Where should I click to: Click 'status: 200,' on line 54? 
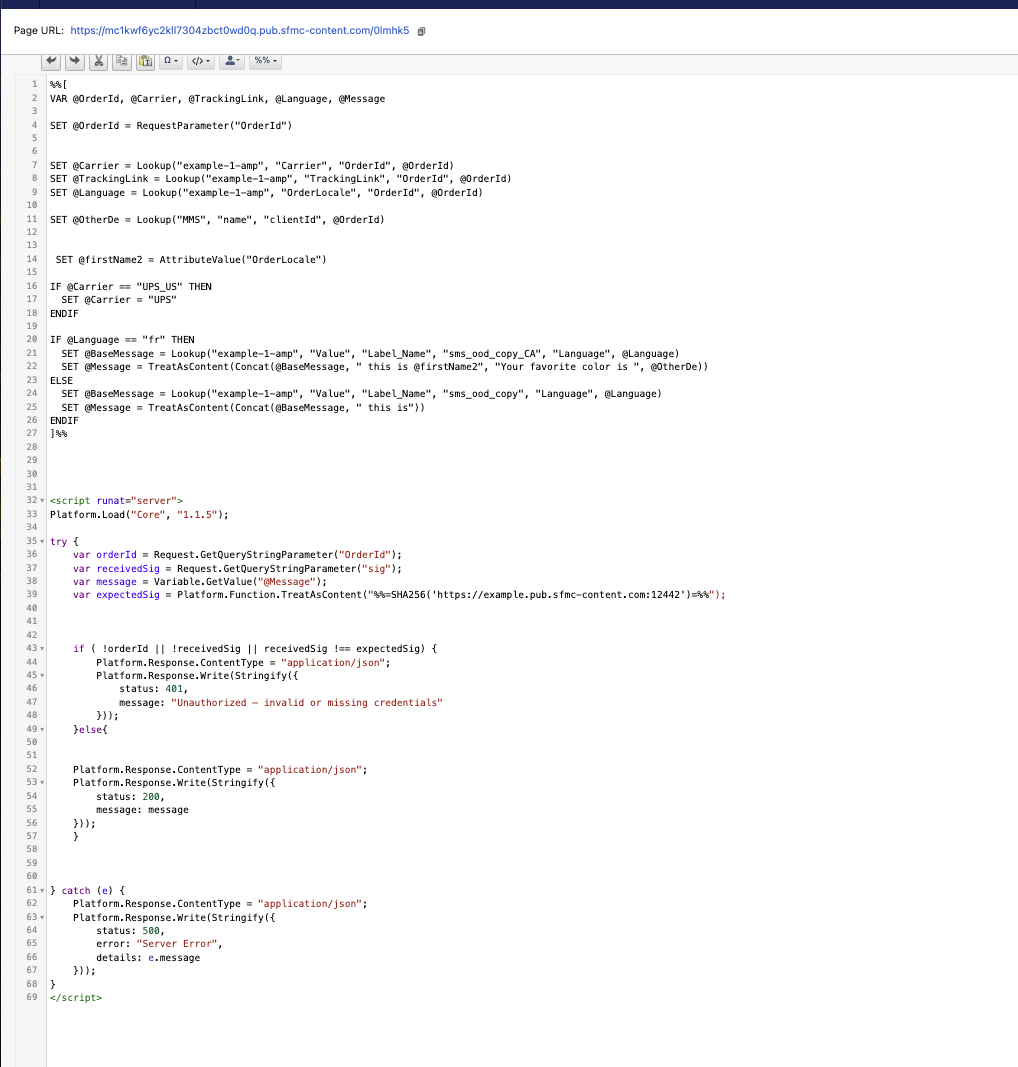tap(130, 796)
